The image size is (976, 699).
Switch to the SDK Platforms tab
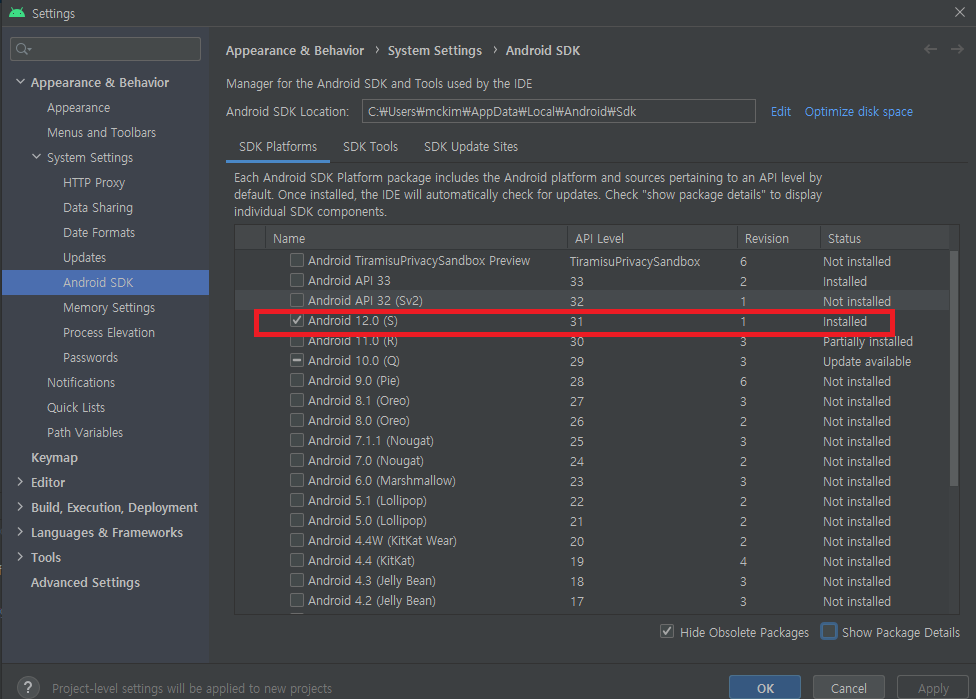point(278,147)
